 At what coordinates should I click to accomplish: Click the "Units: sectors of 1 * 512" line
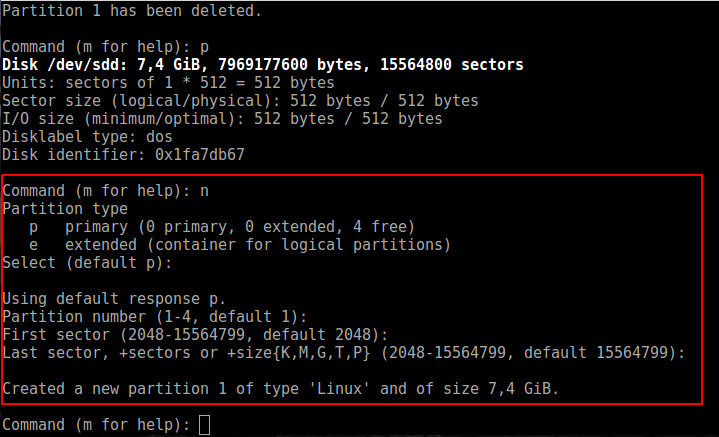click(x=168, y=83)
